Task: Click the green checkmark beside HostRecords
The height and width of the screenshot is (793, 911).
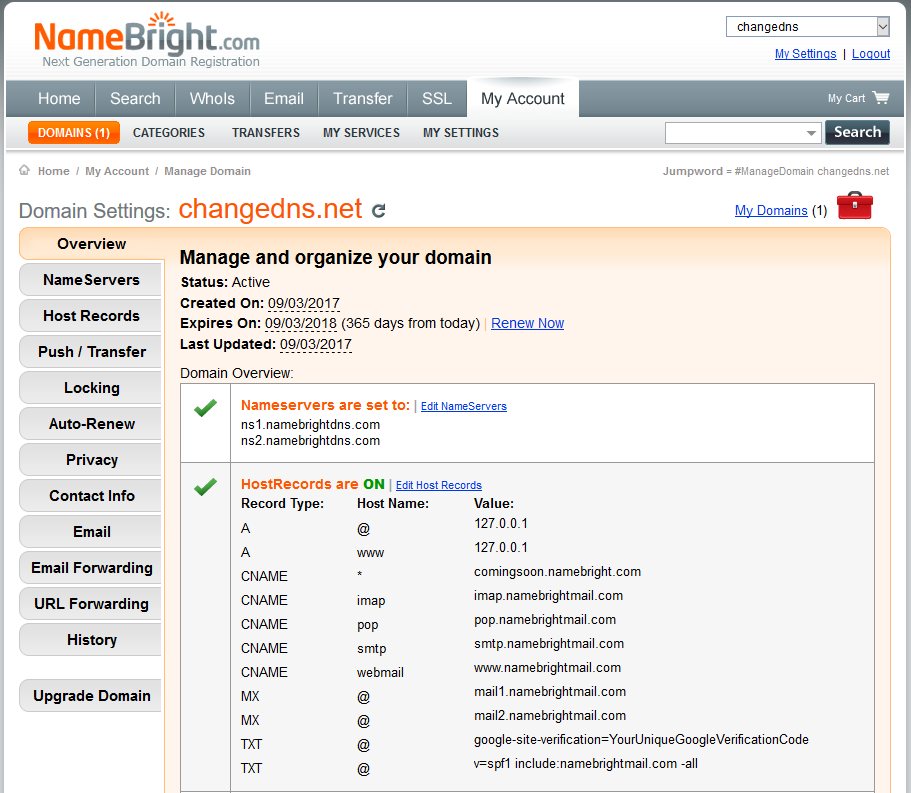Action: coord(205,486)
